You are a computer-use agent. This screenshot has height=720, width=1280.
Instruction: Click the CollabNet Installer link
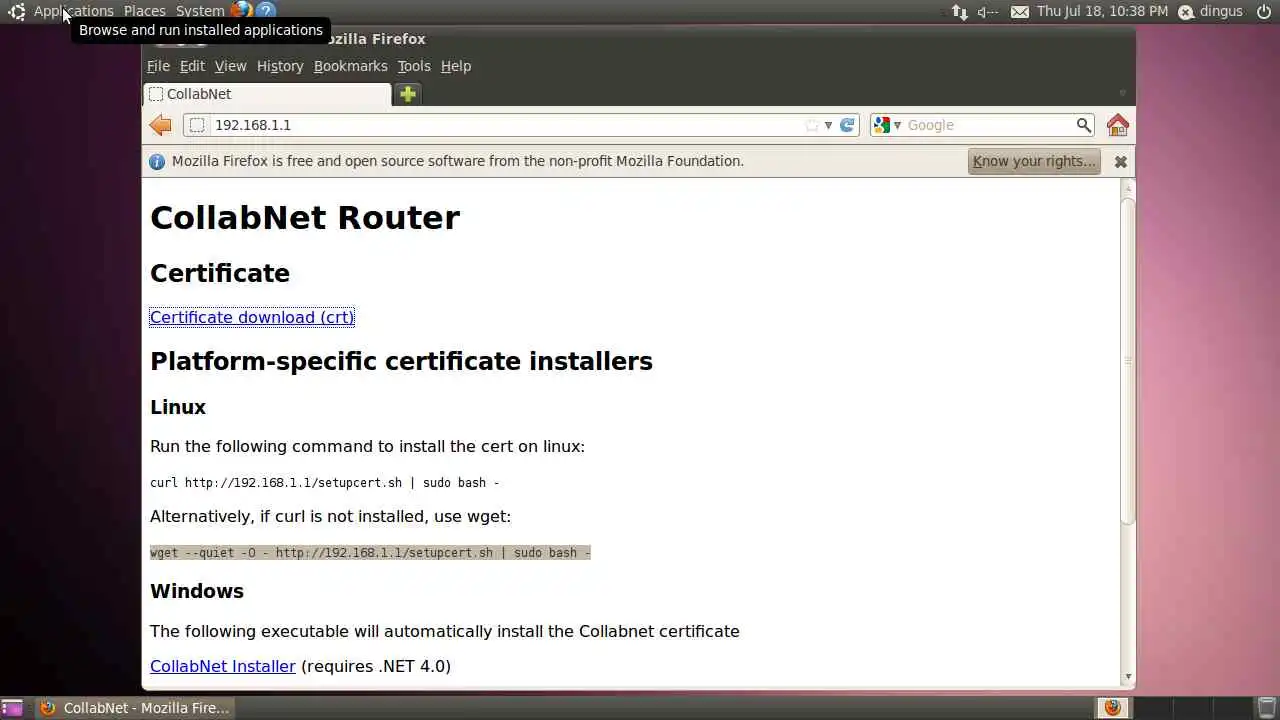[x=223, y=666]
